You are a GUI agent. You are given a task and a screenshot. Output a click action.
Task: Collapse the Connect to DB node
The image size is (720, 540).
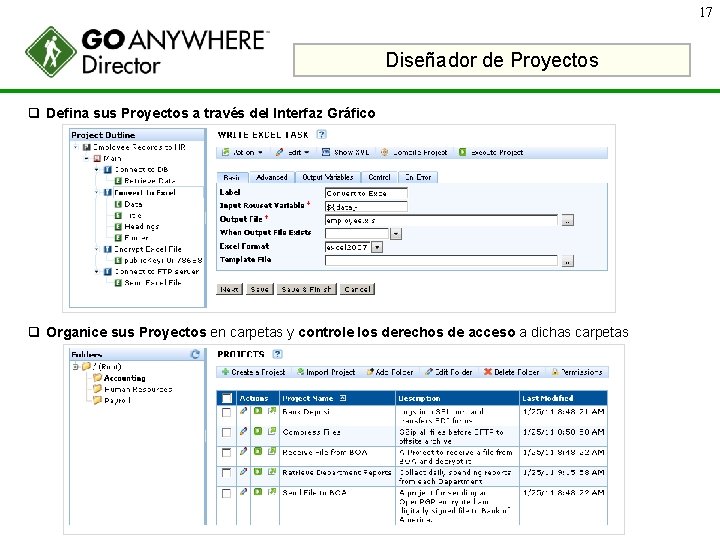(x=96, y=169)
